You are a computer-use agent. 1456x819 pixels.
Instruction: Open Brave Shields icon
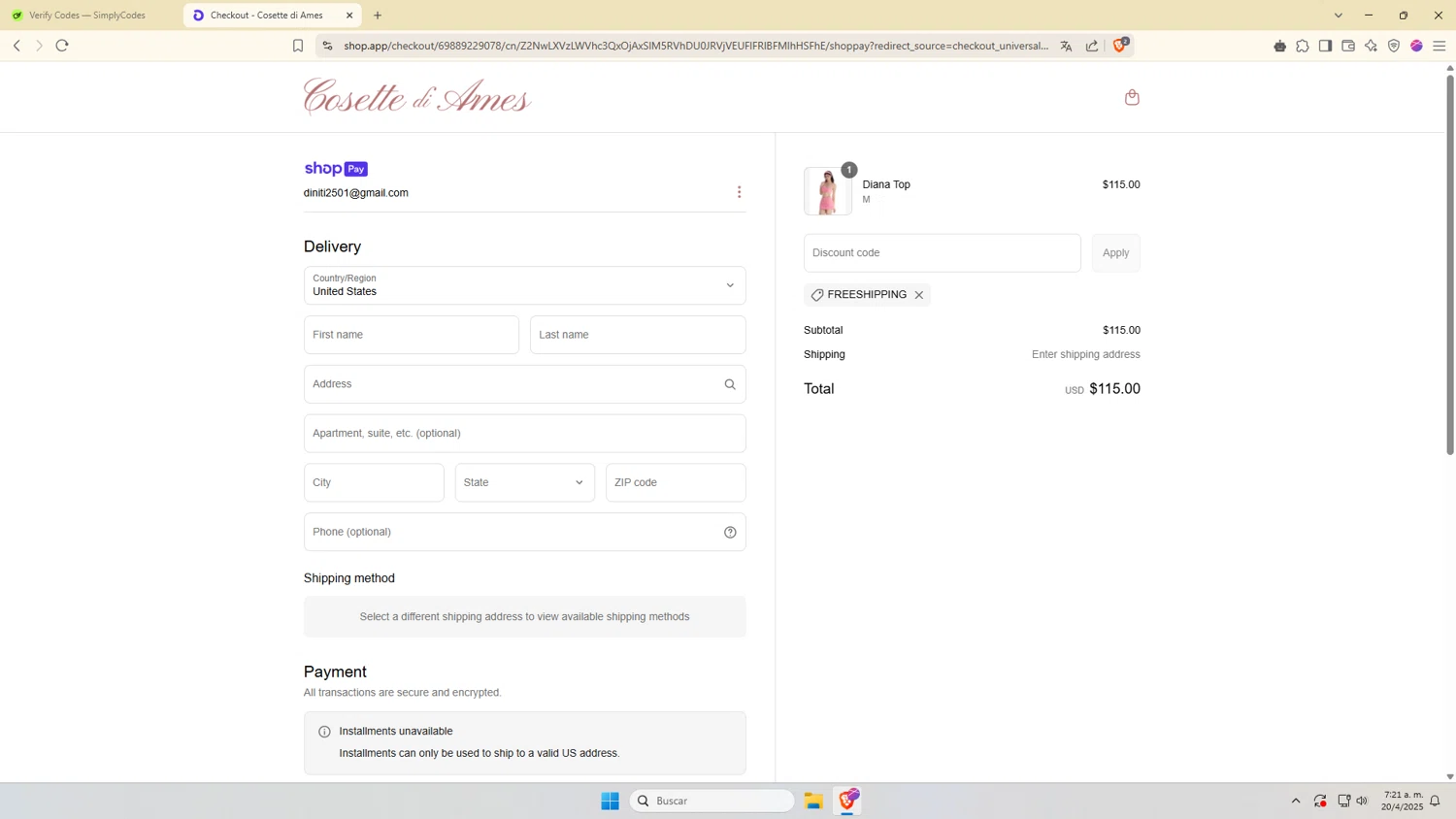1119,45
